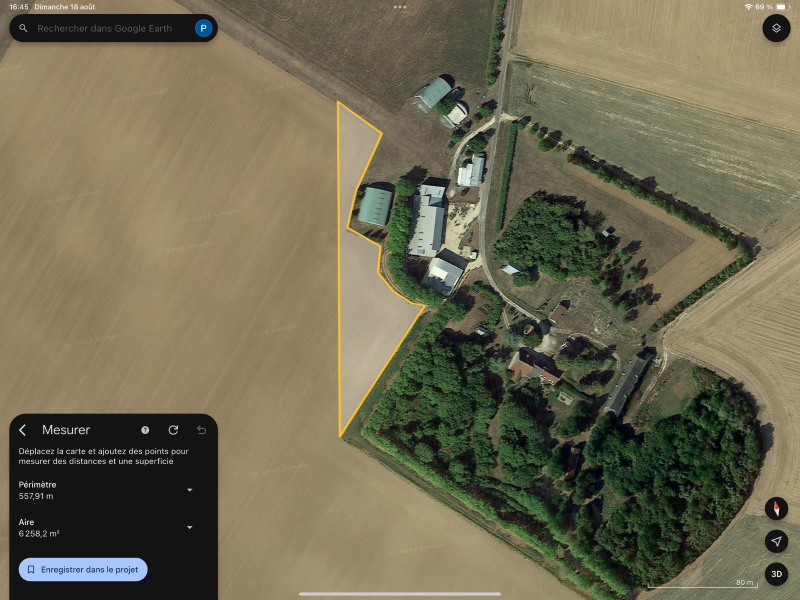Go back from the Mesurer panel
800x600 pixels.
(x=22, y=430)
